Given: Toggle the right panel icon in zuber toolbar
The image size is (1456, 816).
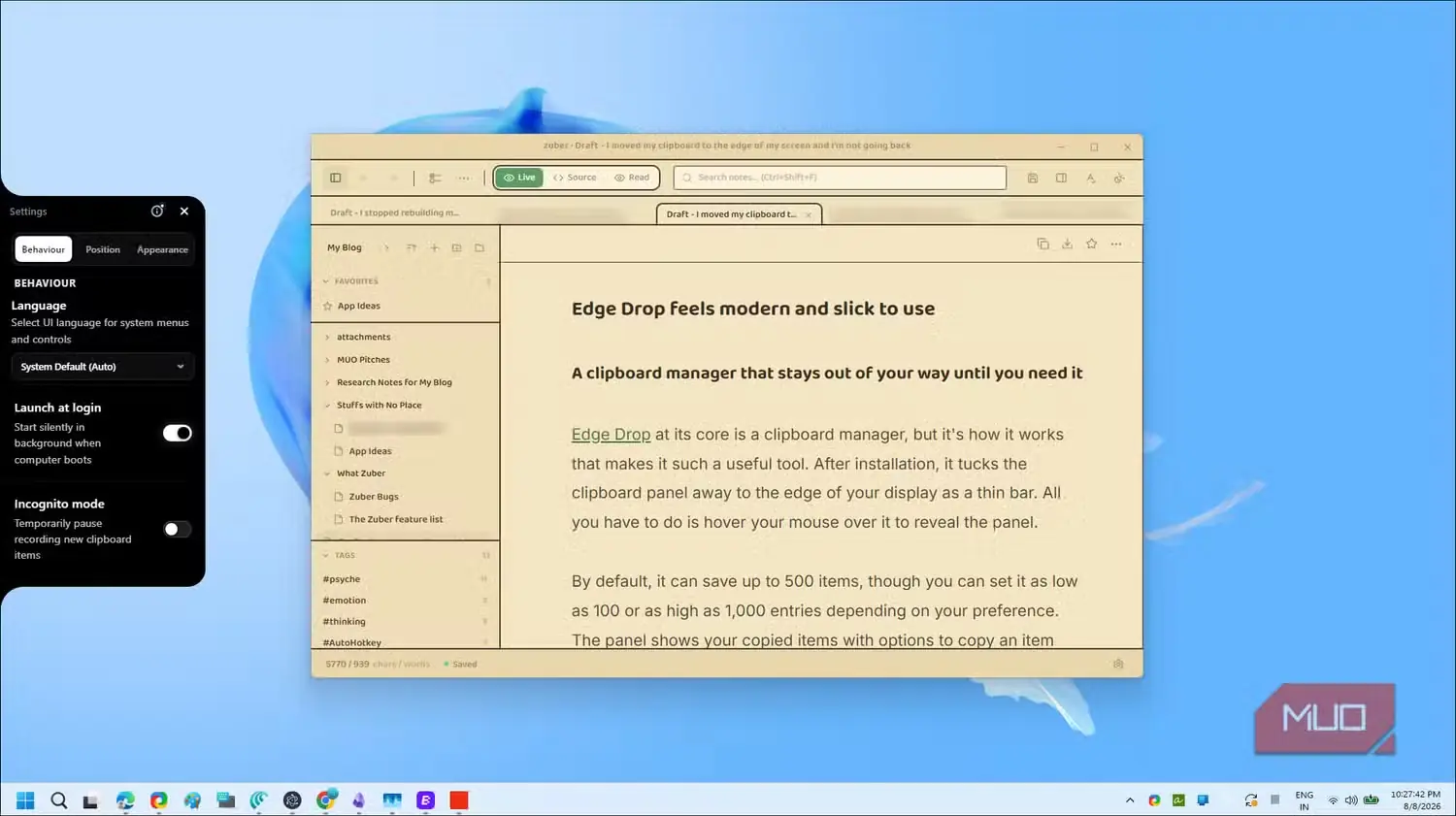Looking at the screenshot, I should 1061,178.
